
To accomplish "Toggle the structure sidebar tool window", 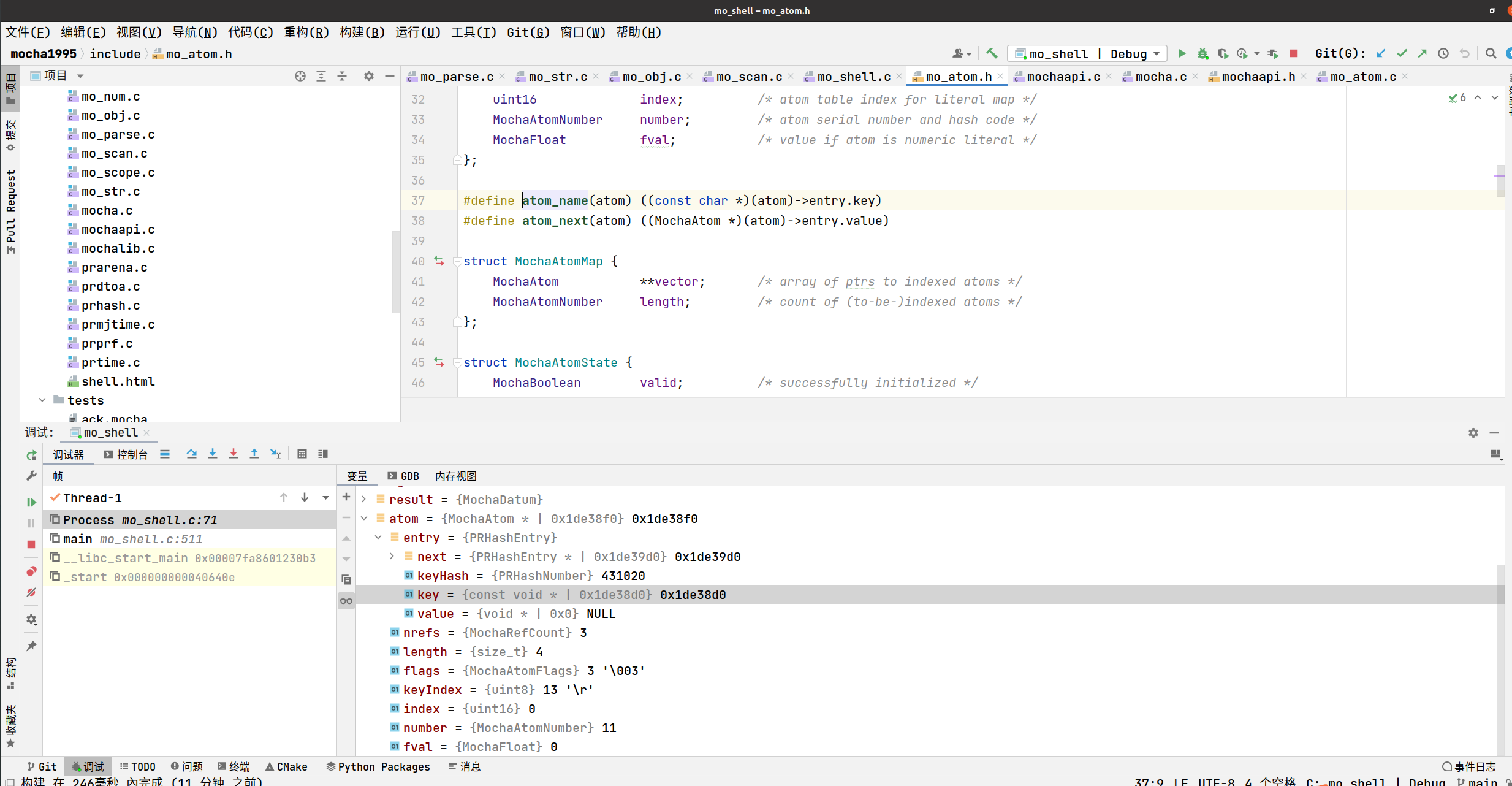I will (x=10, y=673).
